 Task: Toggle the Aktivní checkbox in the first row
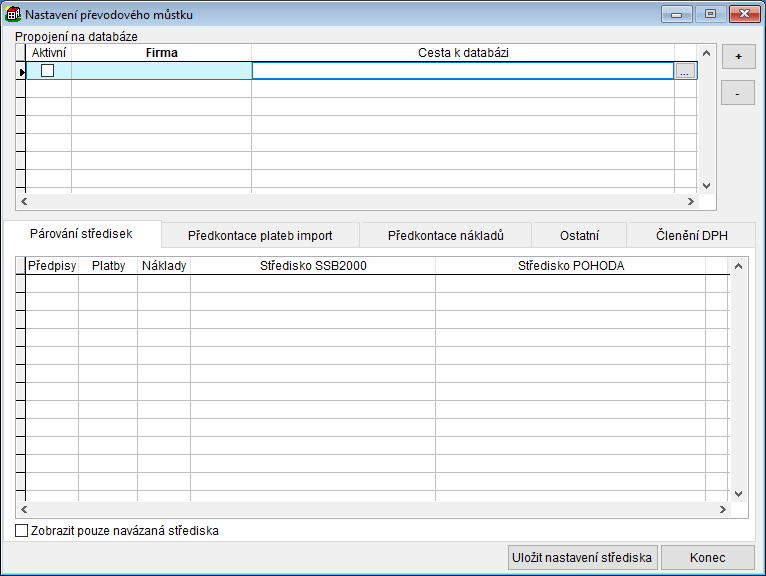47,71
